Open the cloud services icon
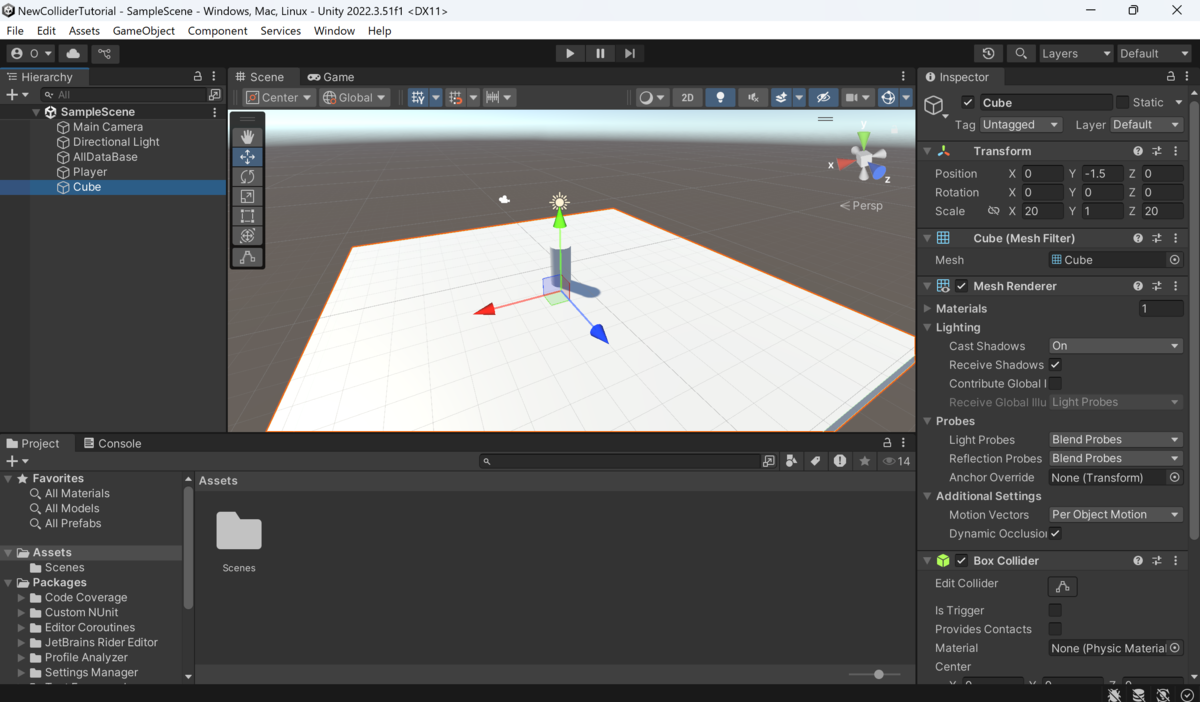The width and height of the screenshot is (1200, 702). click(73, 53)
